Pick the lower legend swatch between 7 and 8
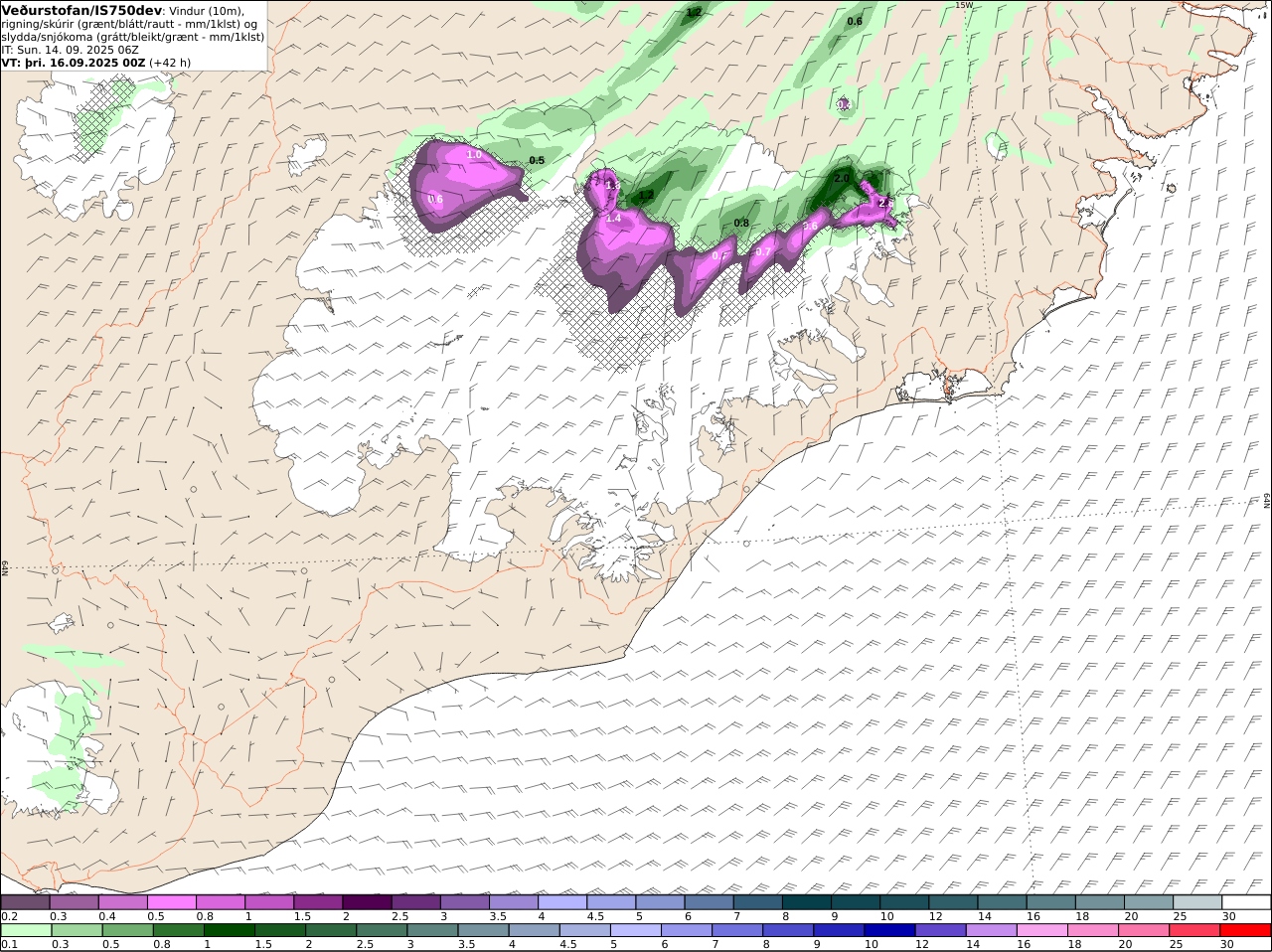The width and height of the screenshot is (1272, 952). coord(735,931)
